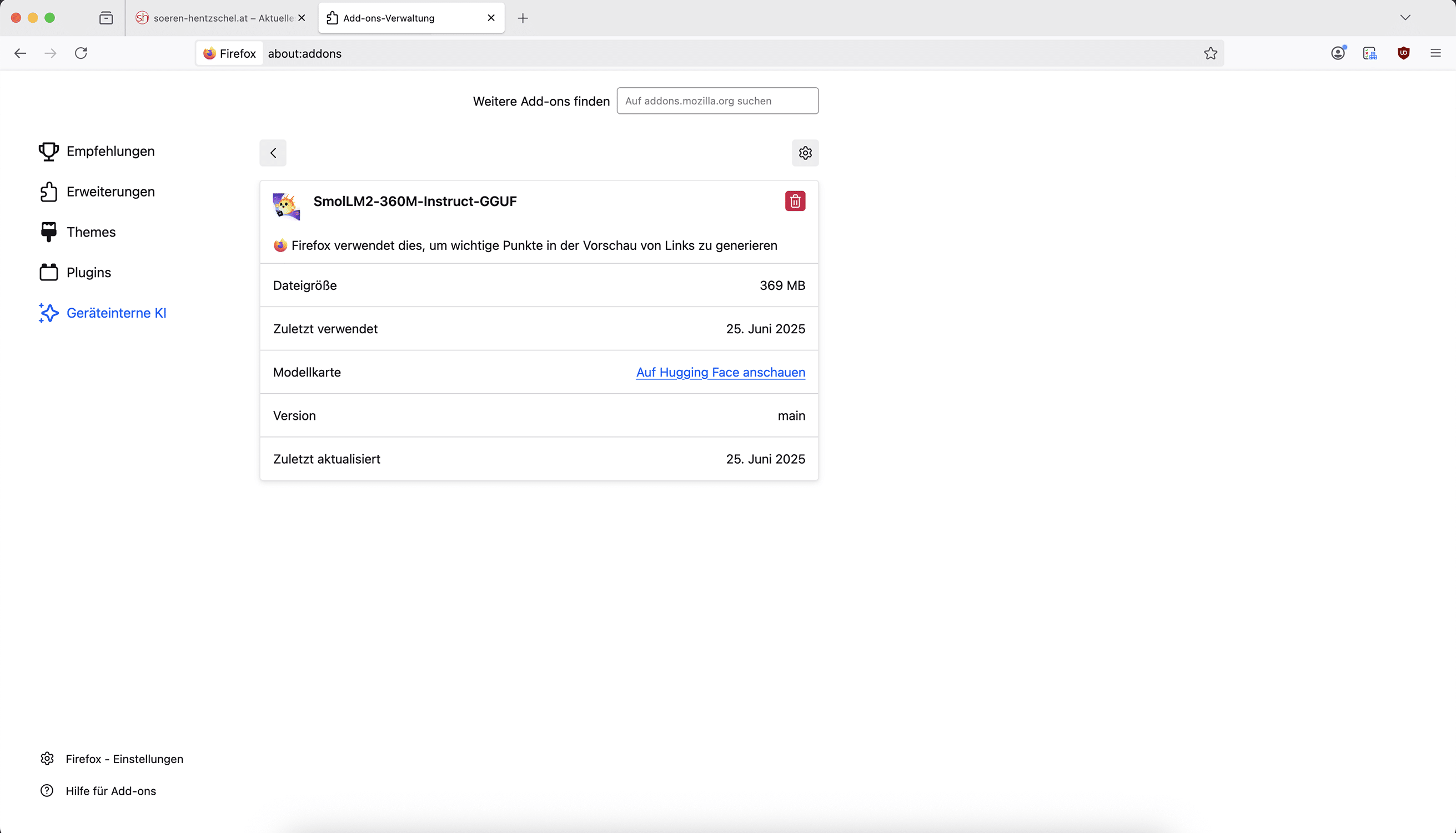Click the Firefox identity box in the URL bar

pyautogui.click(x=230, y=53)
